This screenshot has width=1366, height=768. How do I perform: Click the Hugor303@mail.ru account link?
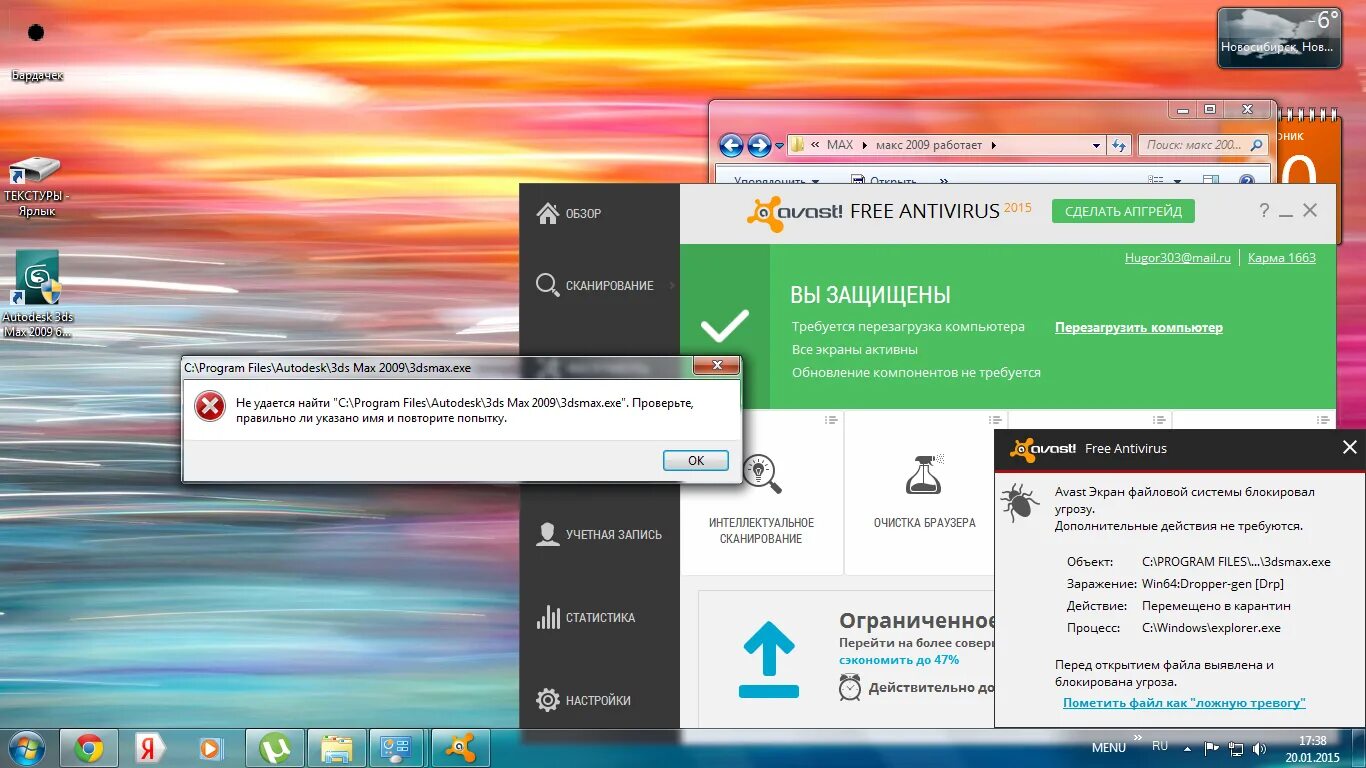pos(1178,258)
